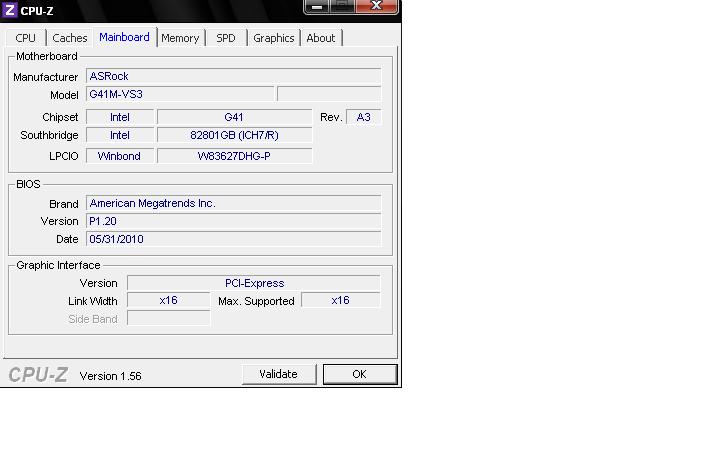Click the Southbridge label
The height and width of the screenshot is (450, 720).
49,135
